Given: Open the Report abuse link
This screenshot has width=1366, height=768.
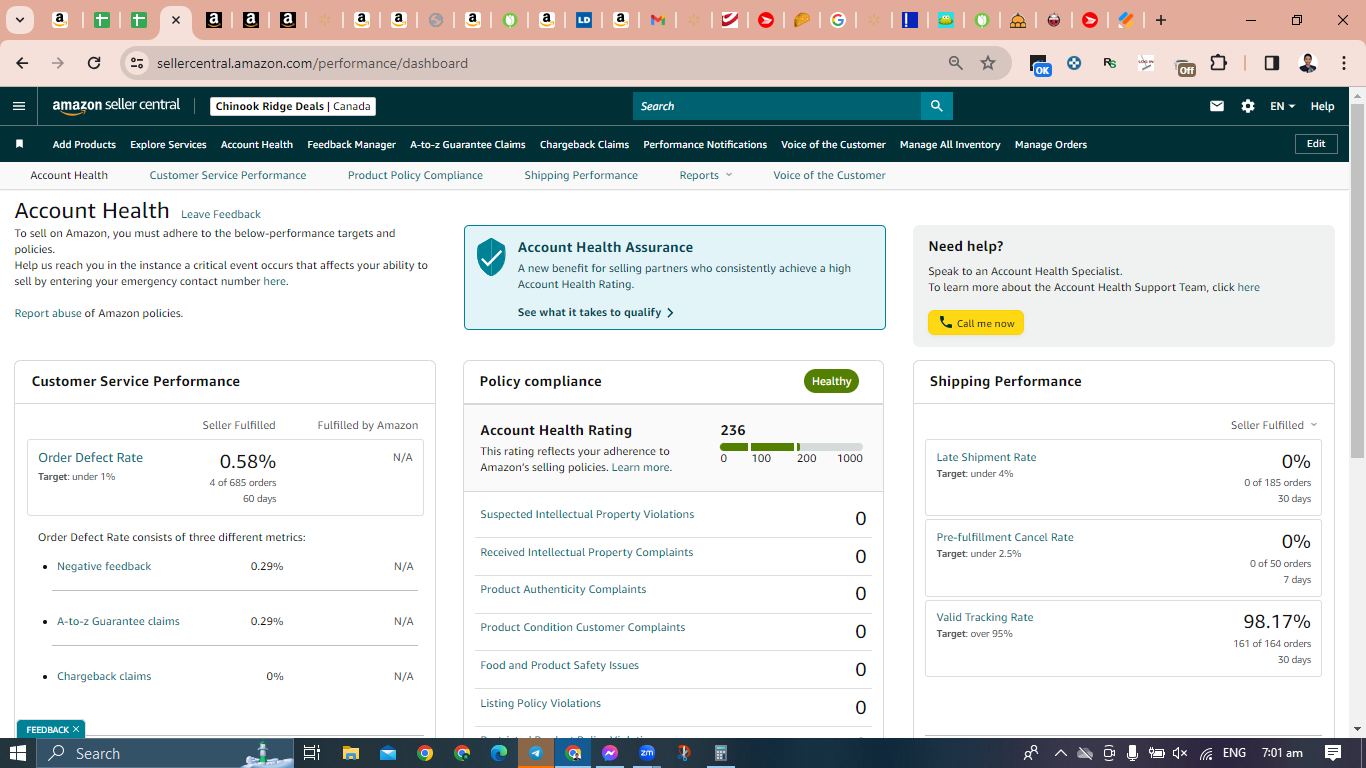Looking at the screenshot, I should coord(48,313).
